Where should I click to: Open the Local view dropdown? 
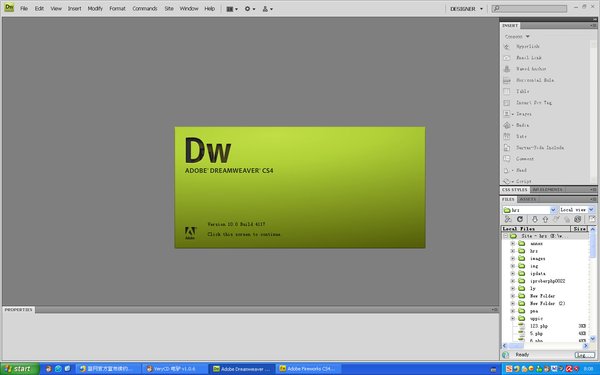tap(576, 210)
